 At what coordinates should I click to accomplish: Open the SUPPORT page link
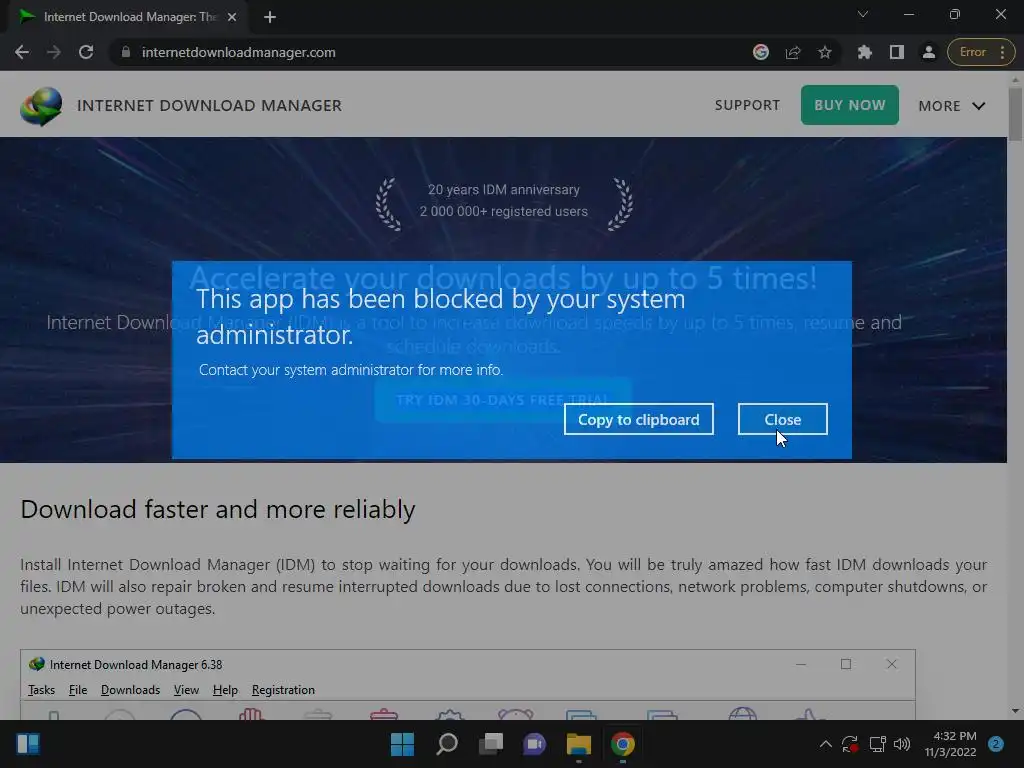point(747,105)
